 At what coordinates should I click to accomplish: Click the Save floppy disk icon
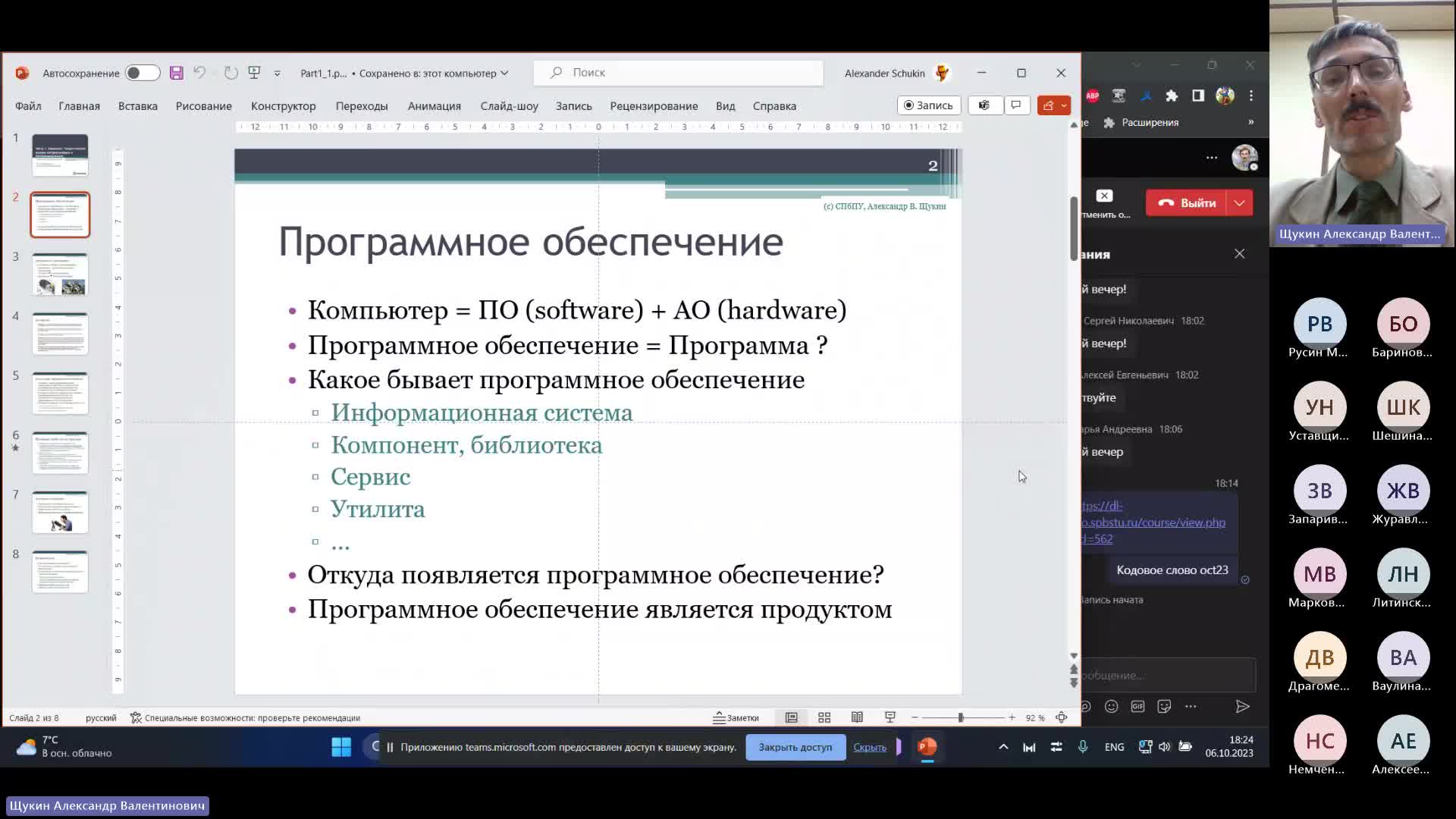176,73
